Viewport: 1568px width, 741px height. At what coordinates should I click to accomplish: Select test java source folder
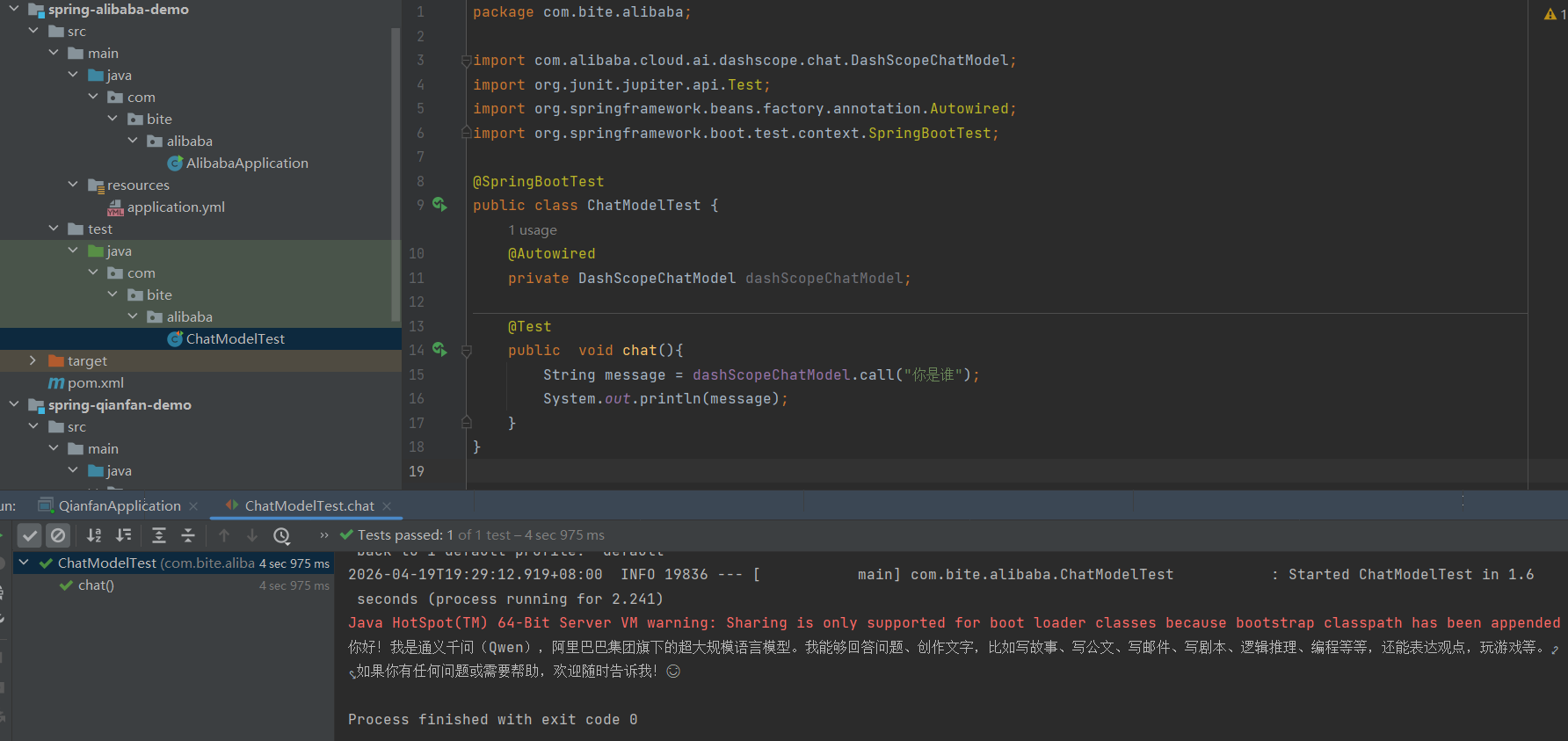[110, 251]
